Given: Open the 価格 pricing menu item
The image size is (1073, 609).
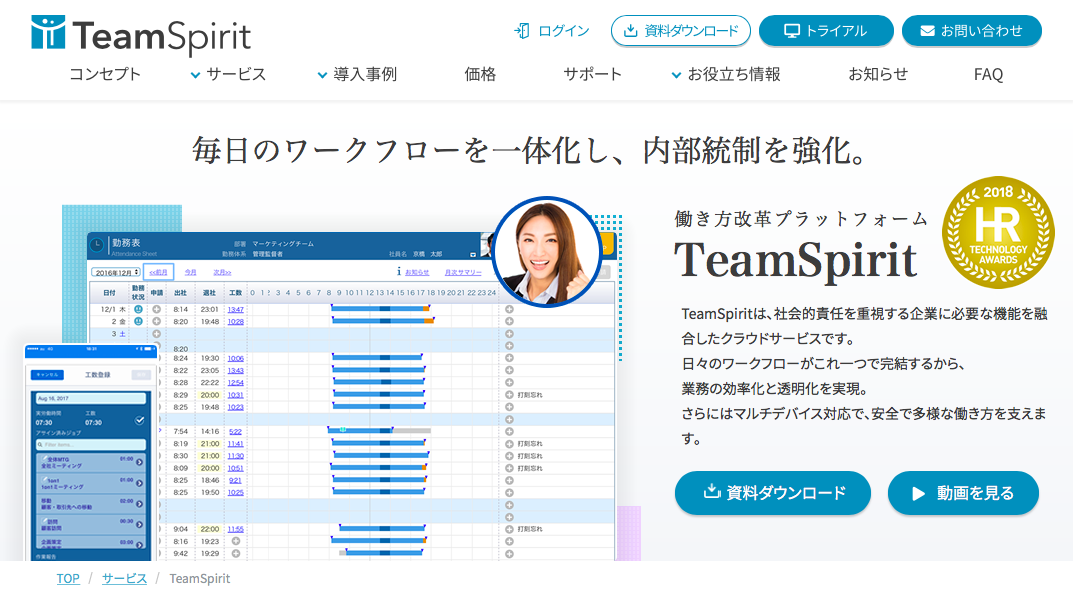Looking at the screenshot, I should pyautogui.click(x=480, y=74).
